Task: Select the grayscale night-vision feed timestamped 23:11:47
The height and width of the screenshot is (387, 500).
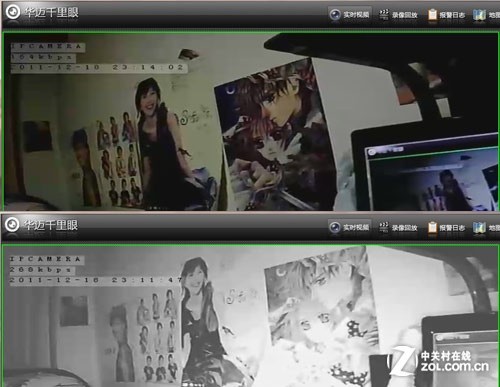Action: [251, 316]
